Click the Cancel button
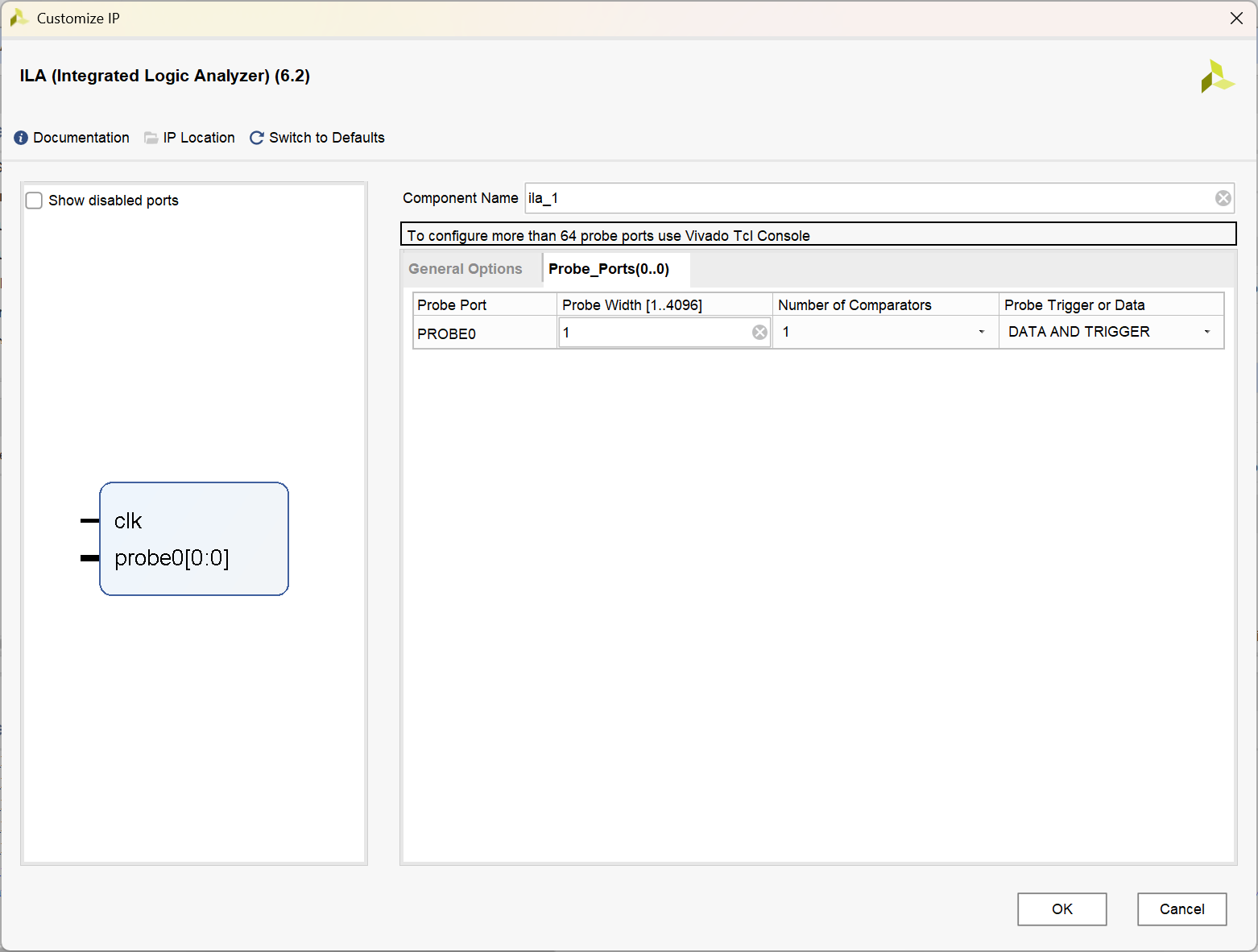 coord(1181,909)
